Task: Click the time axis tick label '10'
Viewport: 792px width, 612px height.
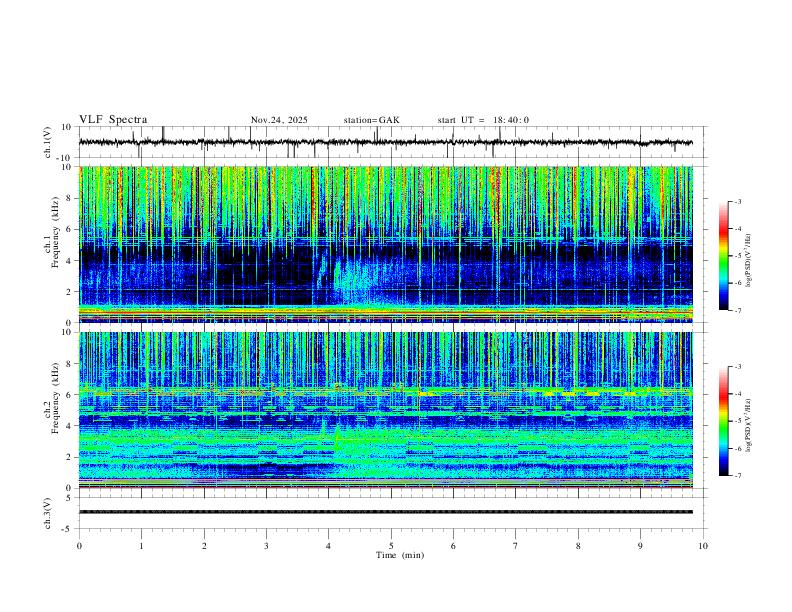Action: 703,546
